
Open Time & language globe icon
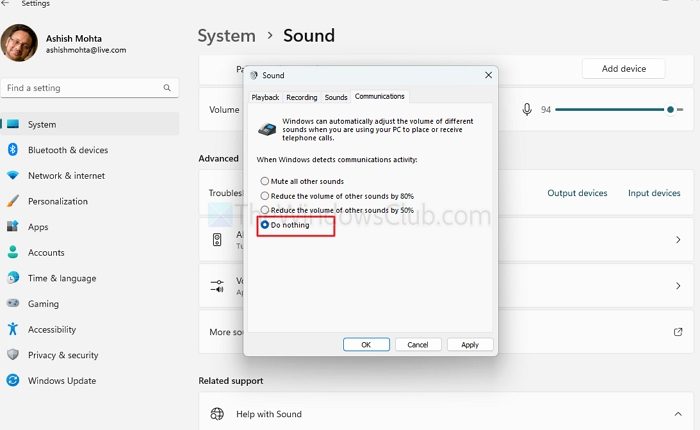(x=13, y=278)
